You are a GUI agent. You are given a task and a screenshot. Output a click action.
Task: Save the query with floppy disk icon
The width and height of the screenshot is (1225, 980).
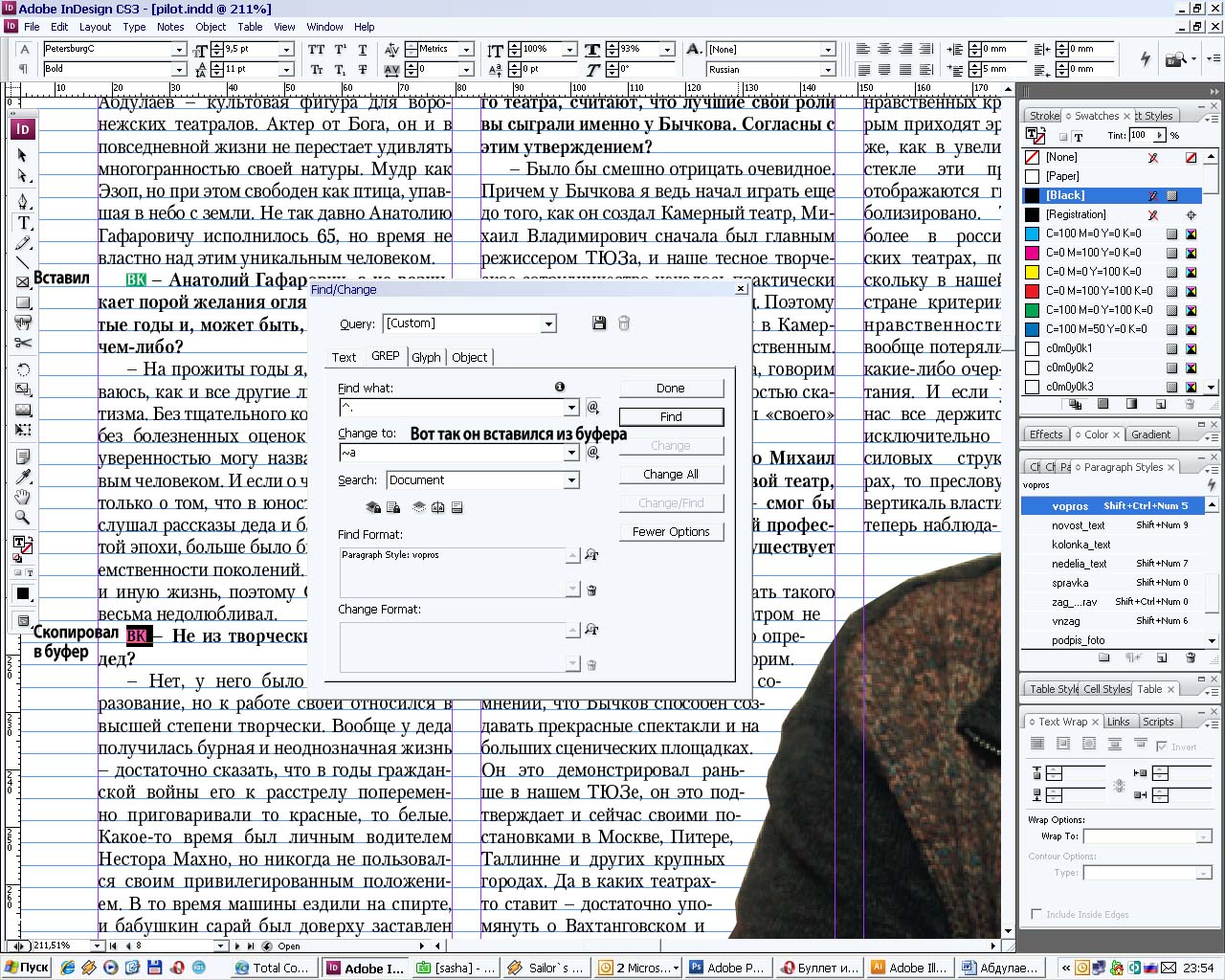point(599,323)
